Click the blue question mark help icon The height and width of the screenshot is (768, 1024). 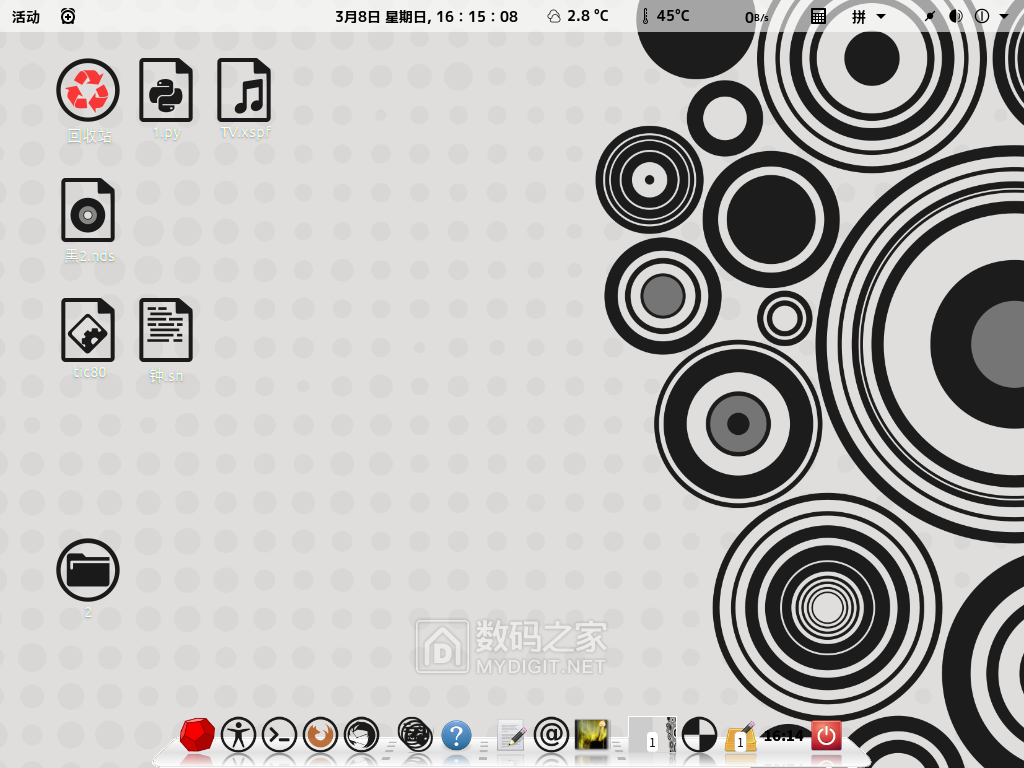[x=456, y=736]
